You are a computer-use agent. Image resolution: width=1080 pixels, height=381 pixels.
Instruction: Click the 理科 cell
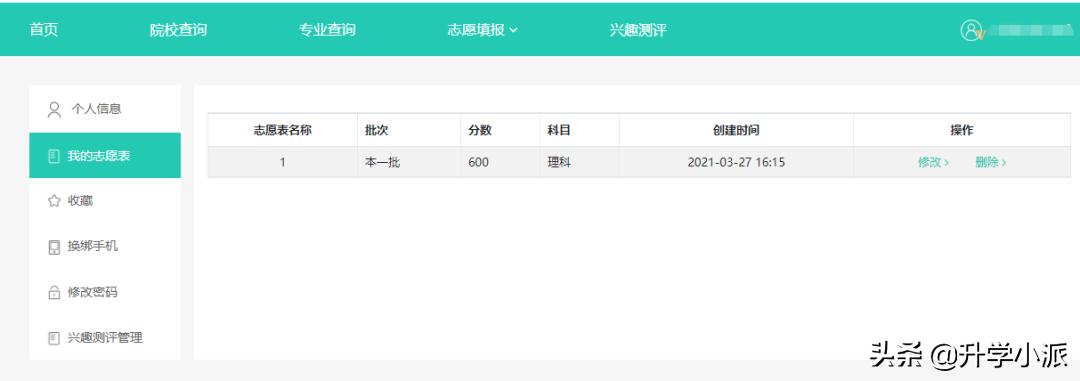pos(579,163)
